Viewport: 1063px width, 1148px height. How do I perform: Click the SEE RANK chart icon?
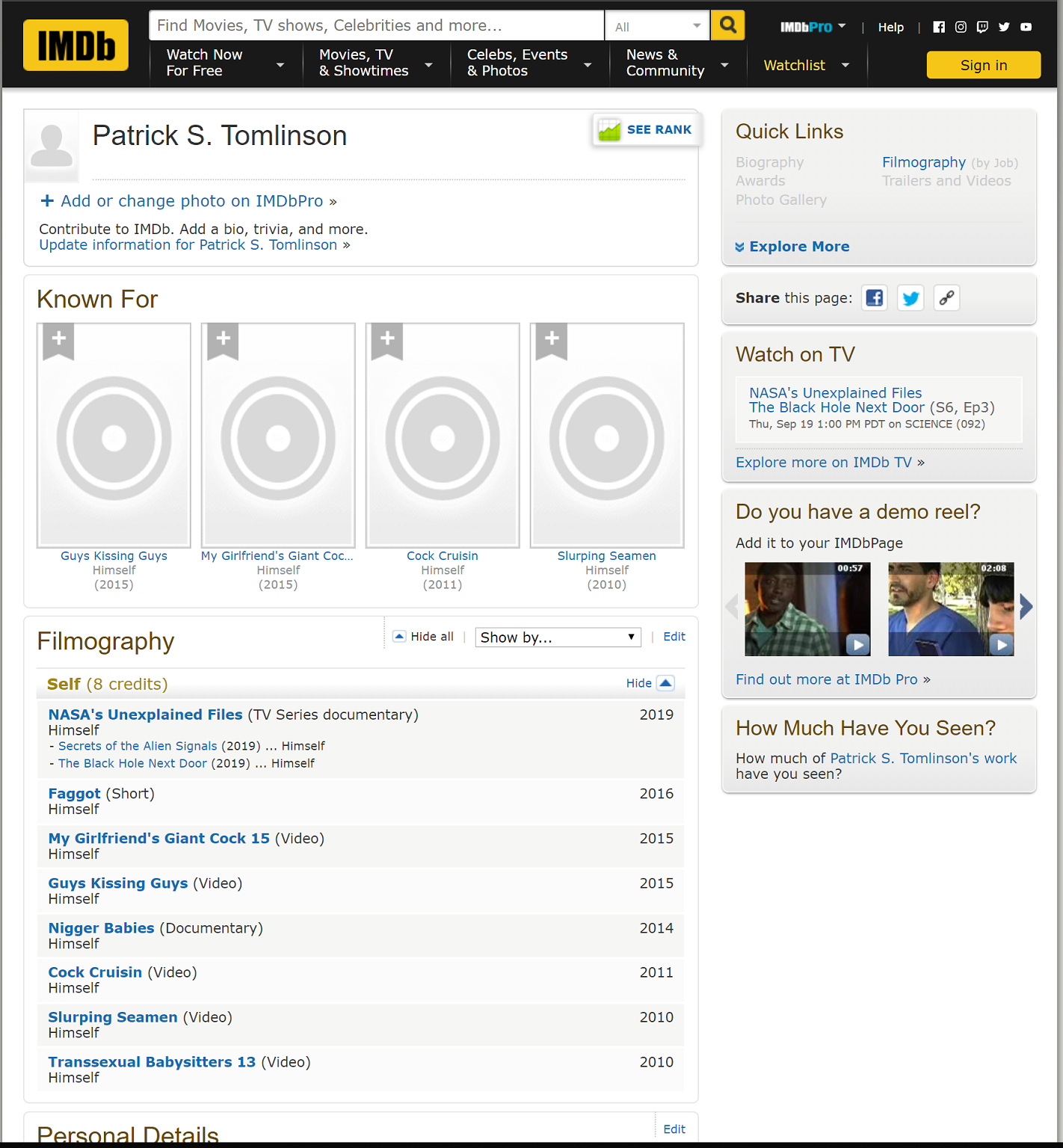609,130
